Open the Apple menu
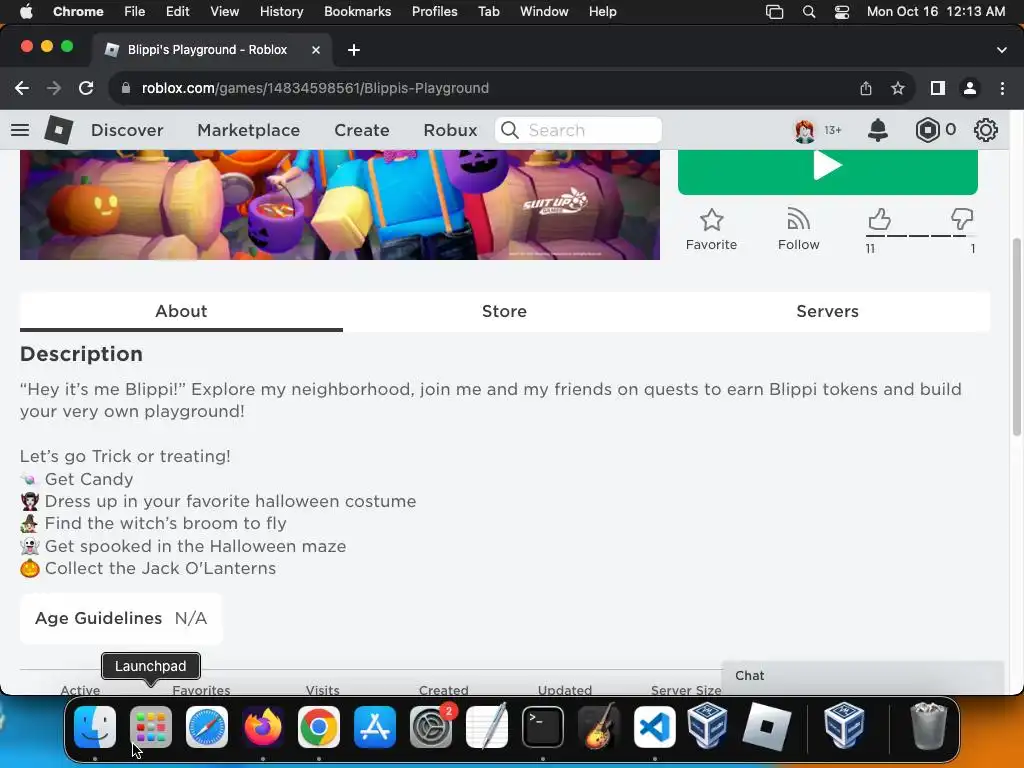1024x768 pixels. 26,12
